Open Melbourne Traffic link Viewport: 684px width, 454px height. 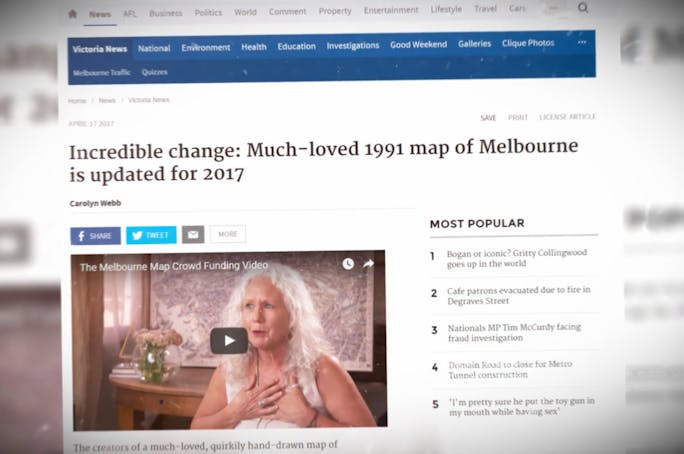(x=102, y=72)
